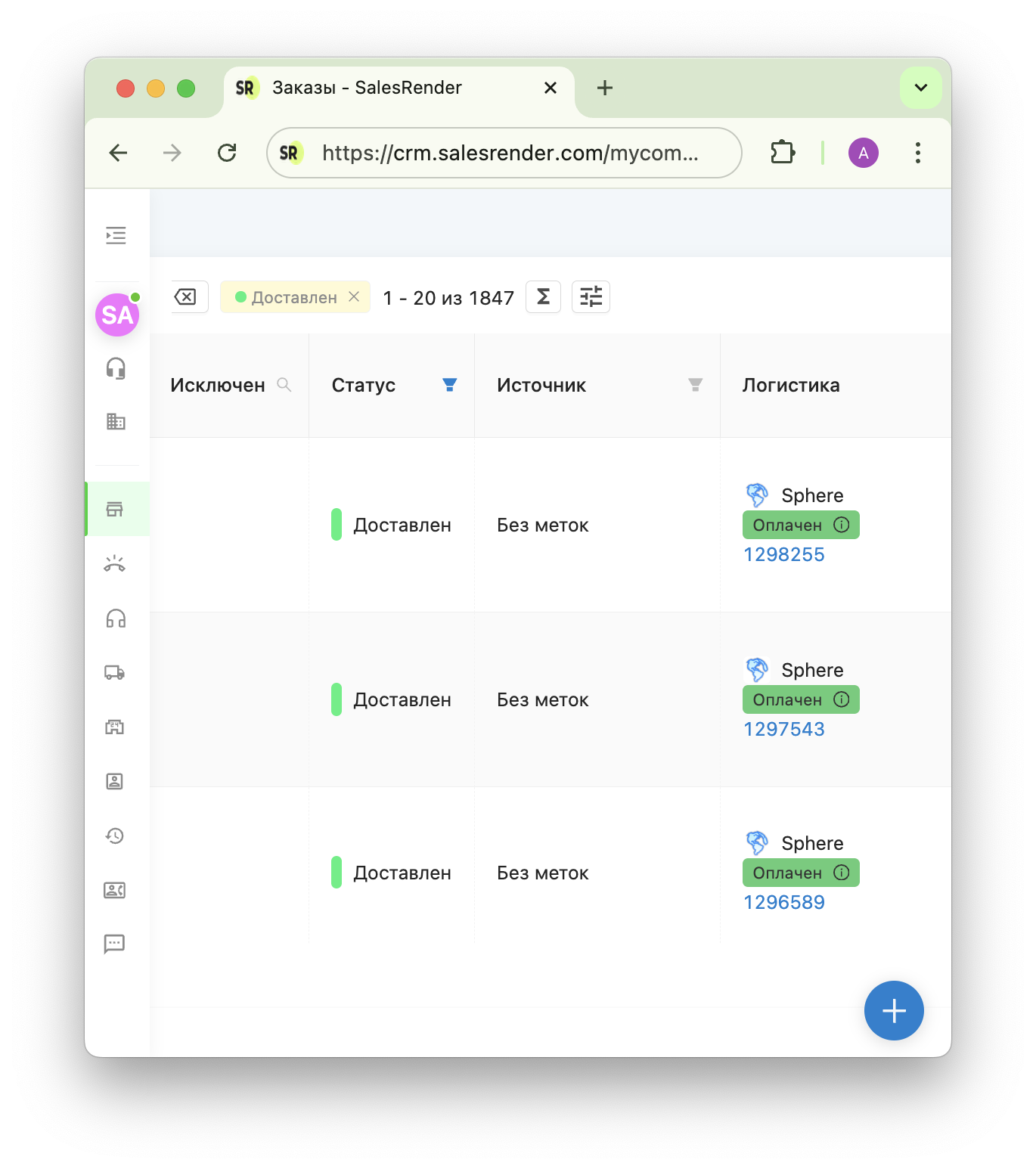
Task: Open the chat message icon
Action: click(x=115, y=944)
